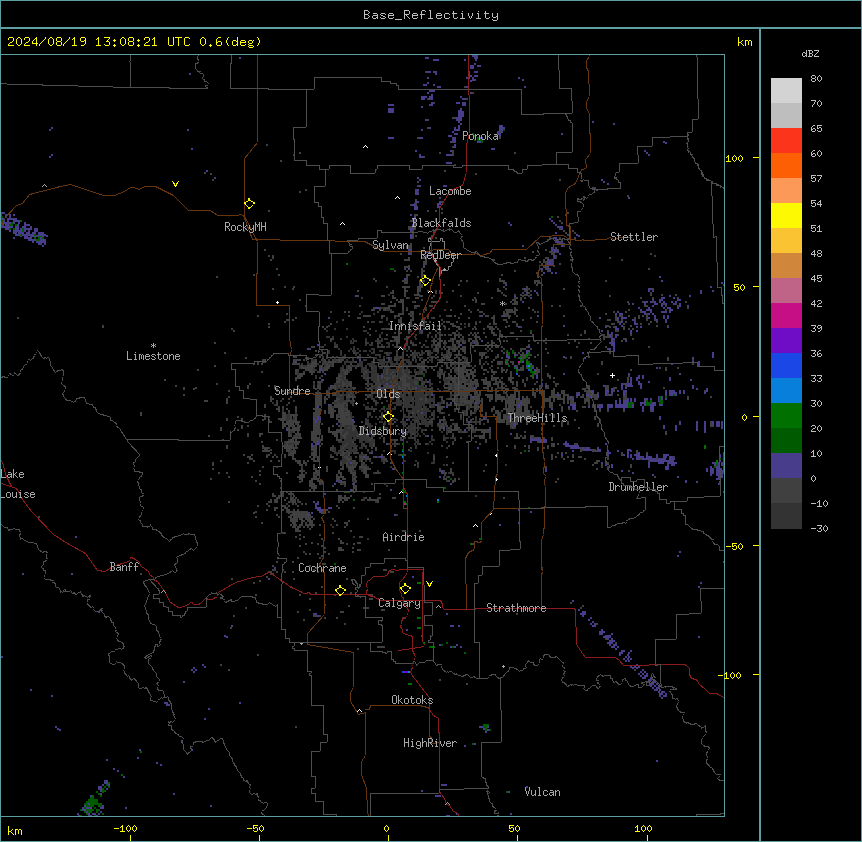Click the yellow diamond marker above Calgary label
The image size is (862, 842).
405,589
